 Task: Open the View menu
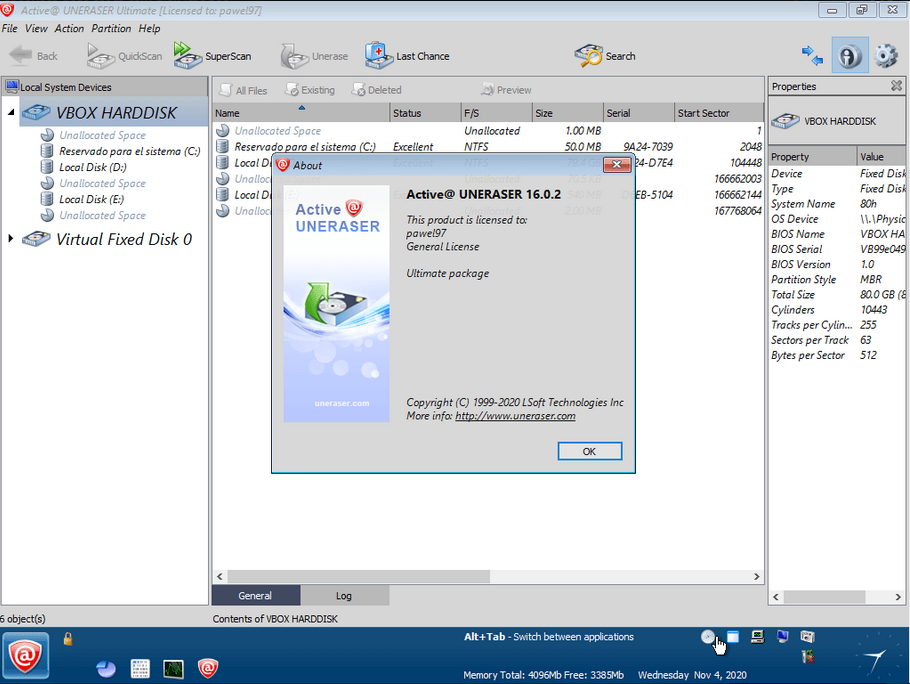(36, 28)
